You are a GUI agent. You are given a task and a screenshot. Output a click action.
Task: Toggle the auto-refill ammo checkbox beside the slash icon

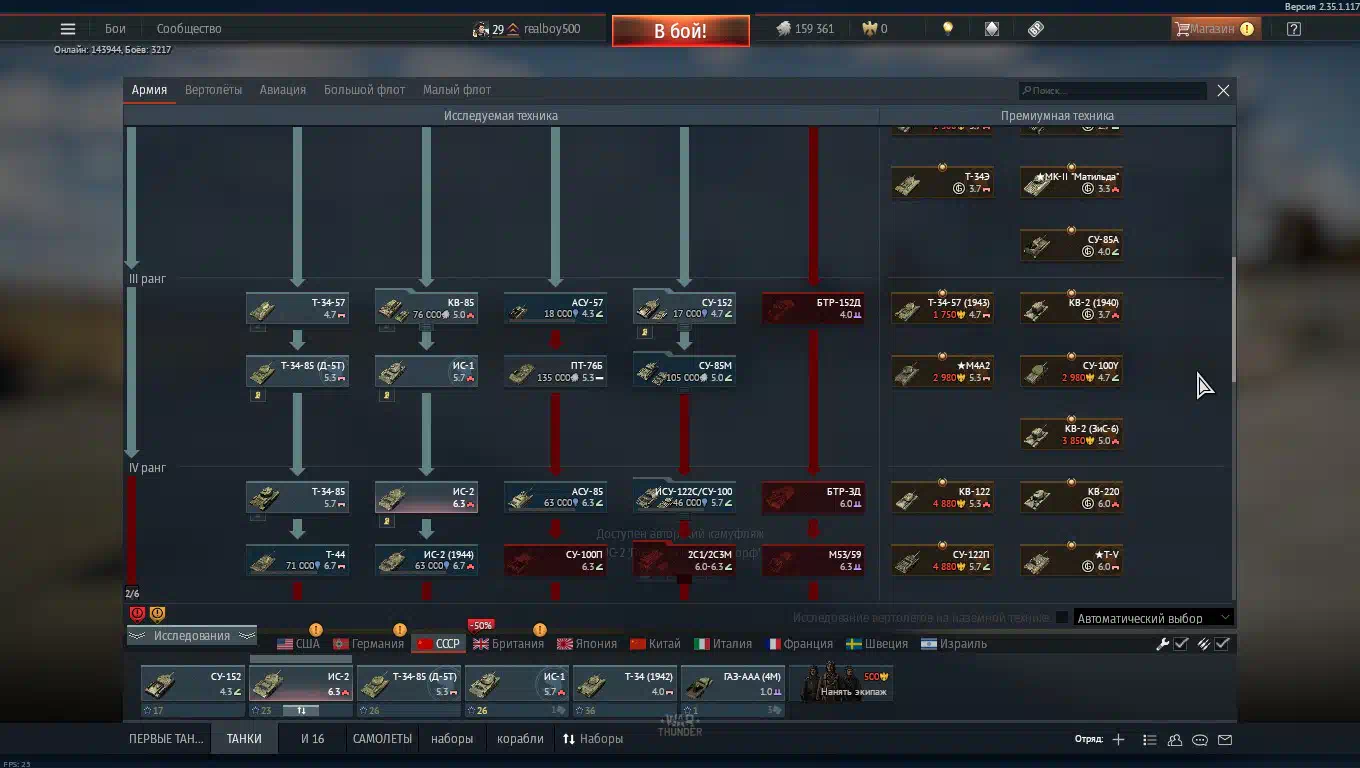point(1222,644)
